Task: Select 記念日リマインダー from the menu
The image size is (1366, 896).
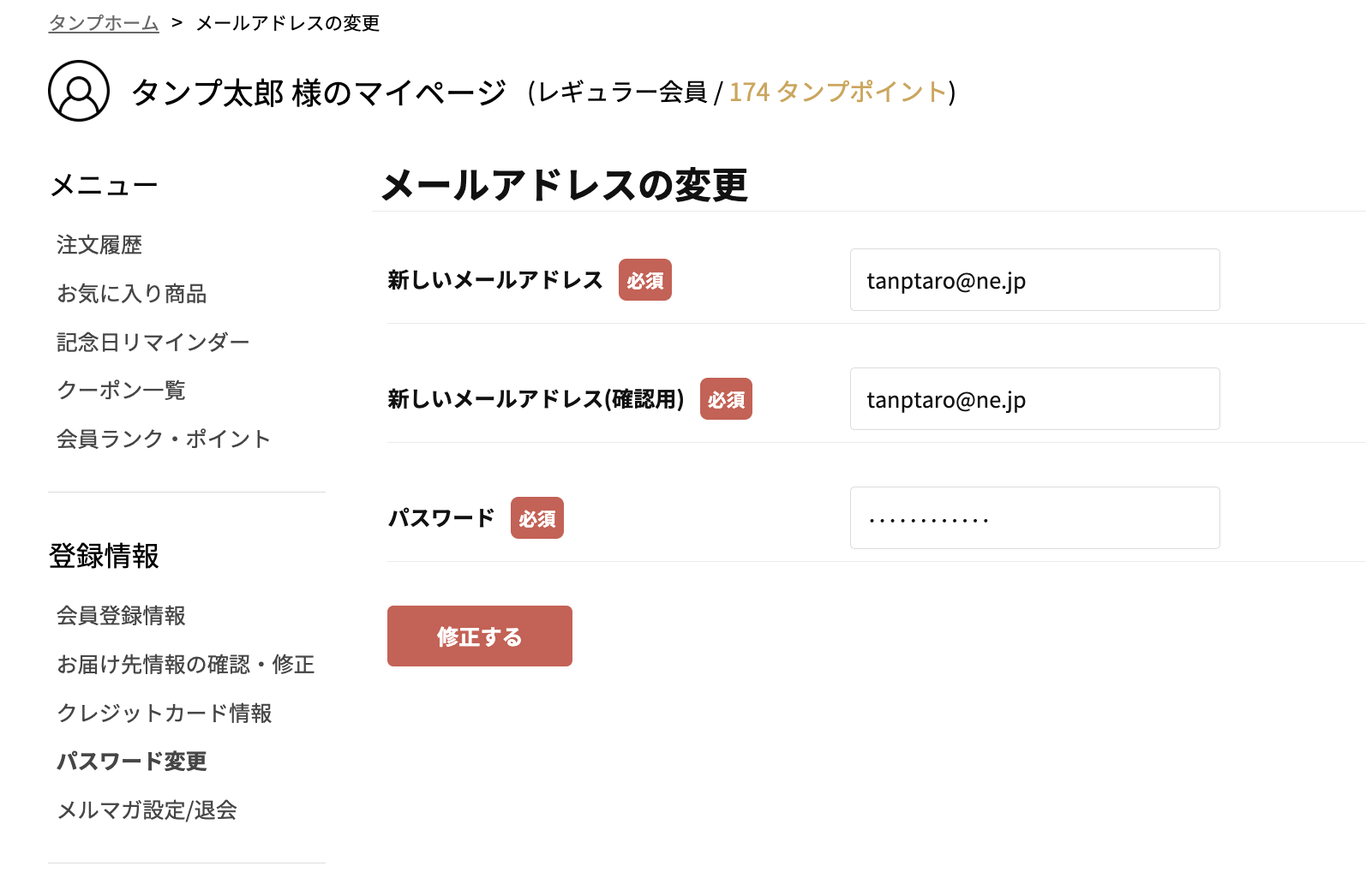Action: 152,342
